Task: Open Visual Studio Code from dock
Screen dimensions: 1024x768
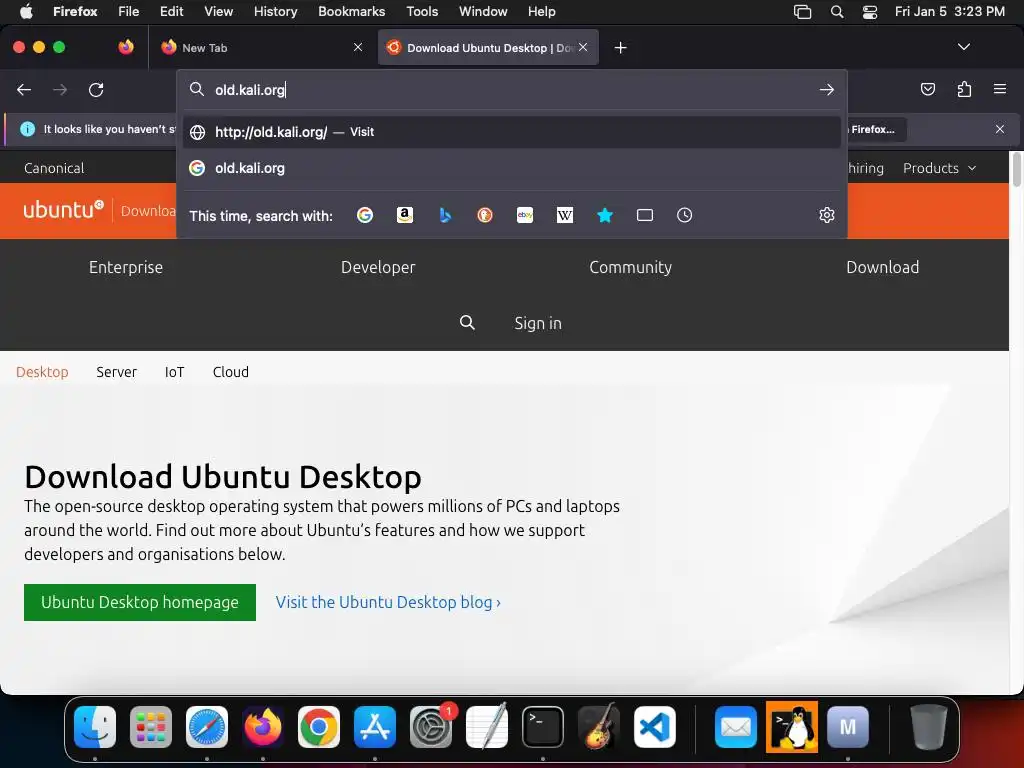Action: pyautogui.click(x=654, y=727)
